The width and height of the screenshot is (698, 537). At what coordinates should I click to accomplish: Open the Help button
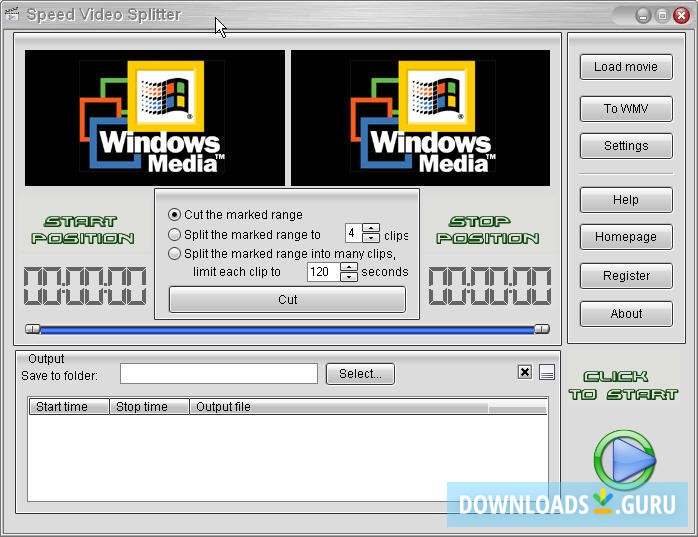[626, 199]
